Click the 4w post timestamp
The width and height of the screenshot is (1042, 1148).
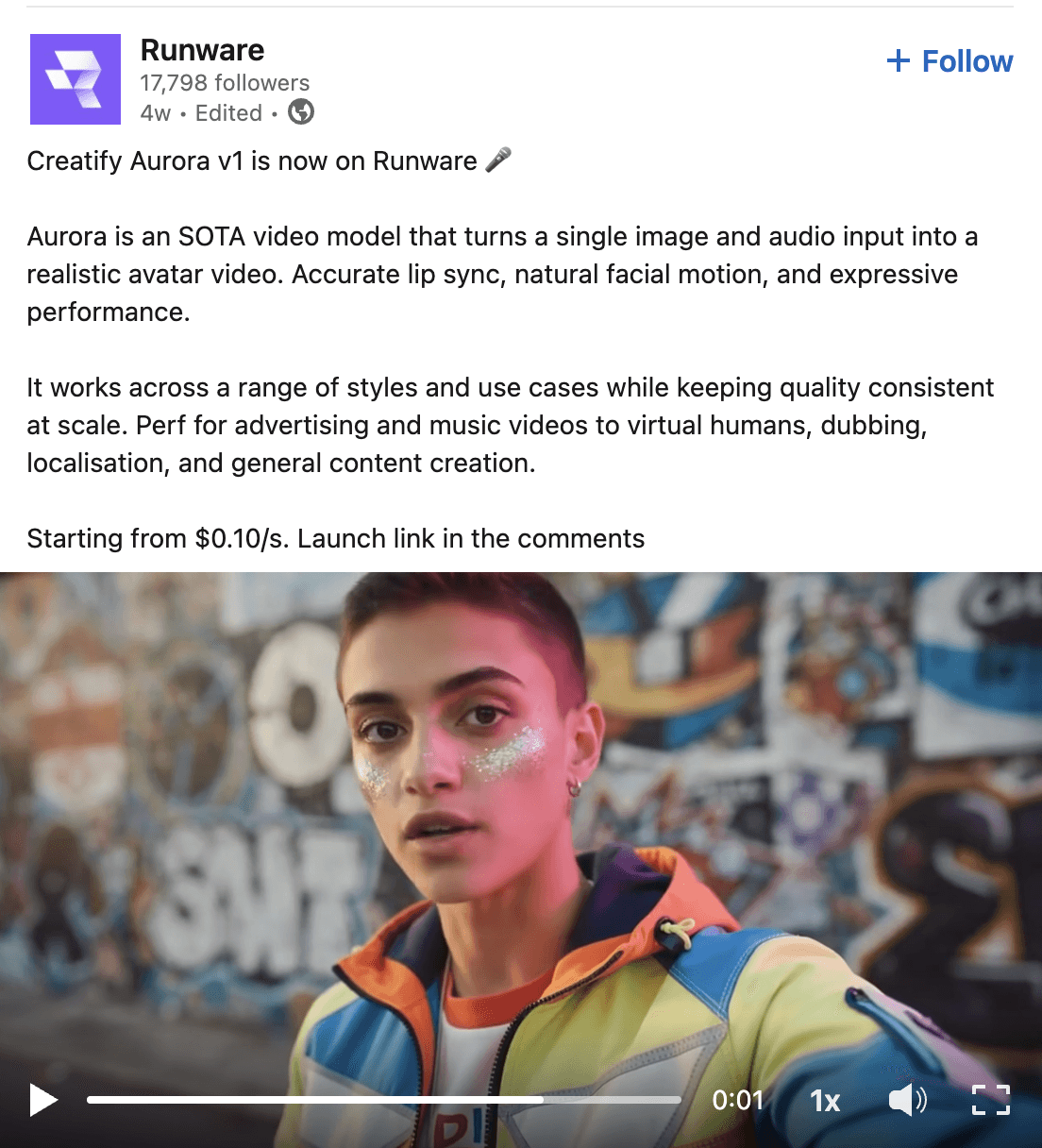(x=156, y=113)
